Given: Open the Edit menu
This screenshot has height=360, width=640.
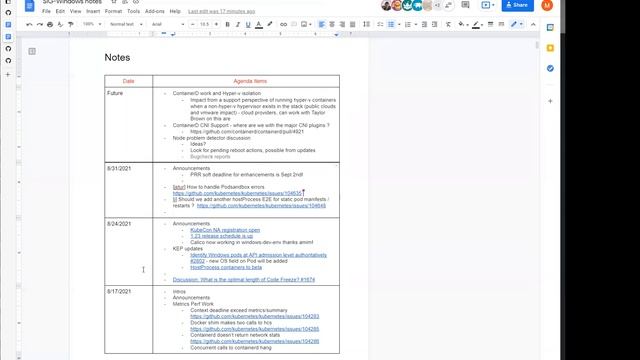Looking at the screenshot, I should coord(60,11).
